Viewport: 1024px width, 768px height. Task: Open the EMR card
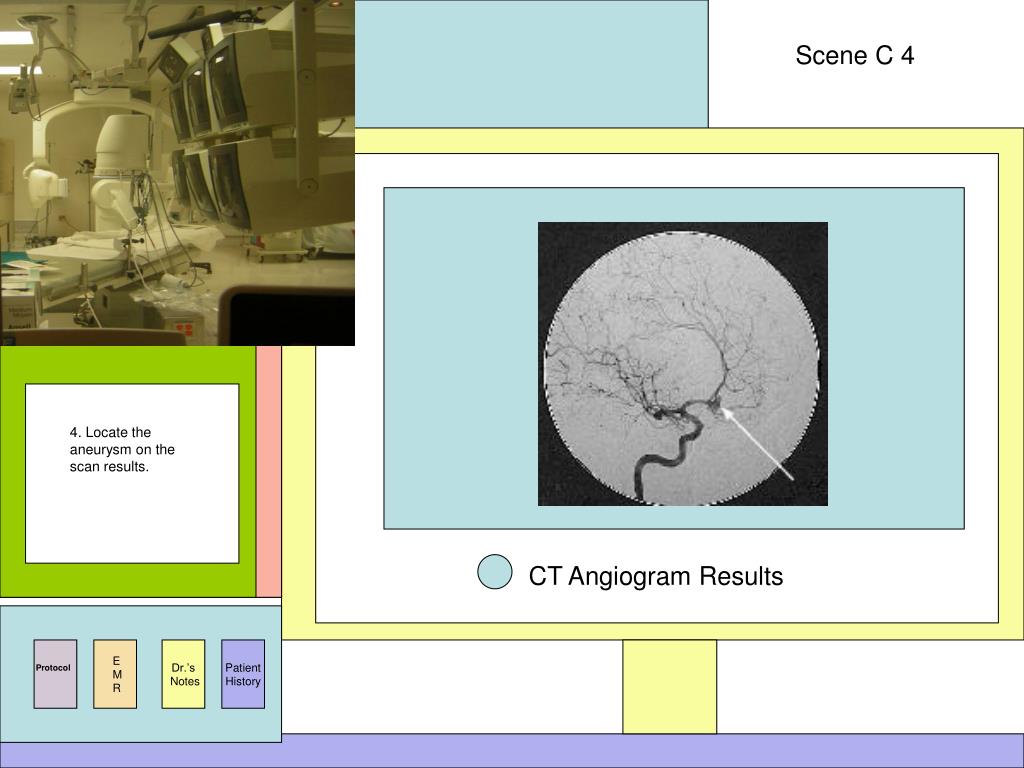pos(115,674)
